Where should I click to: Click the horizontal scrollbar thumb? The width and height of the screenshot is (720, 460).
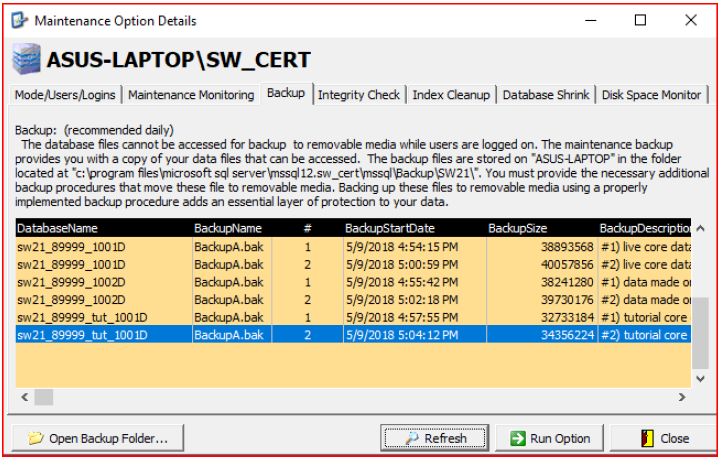pyautogui.click(x=44, y=397)
